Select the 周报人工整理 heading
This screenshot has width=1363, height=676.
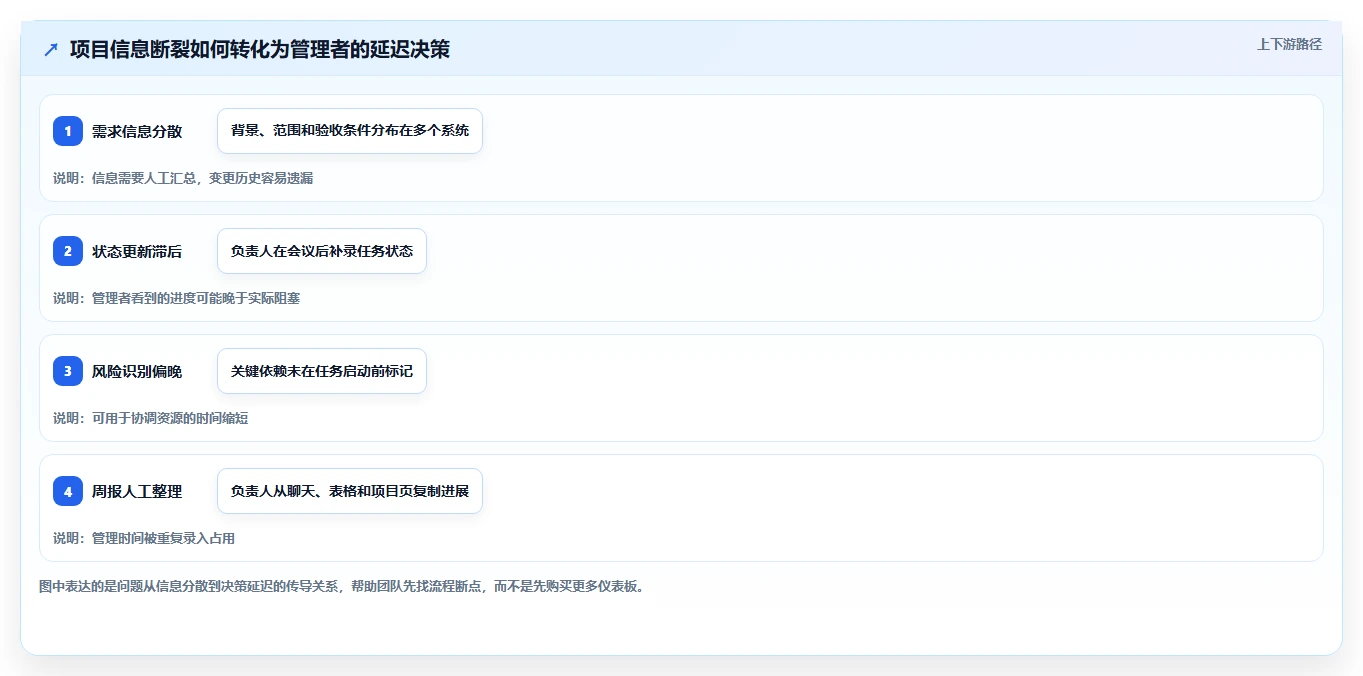137,491
